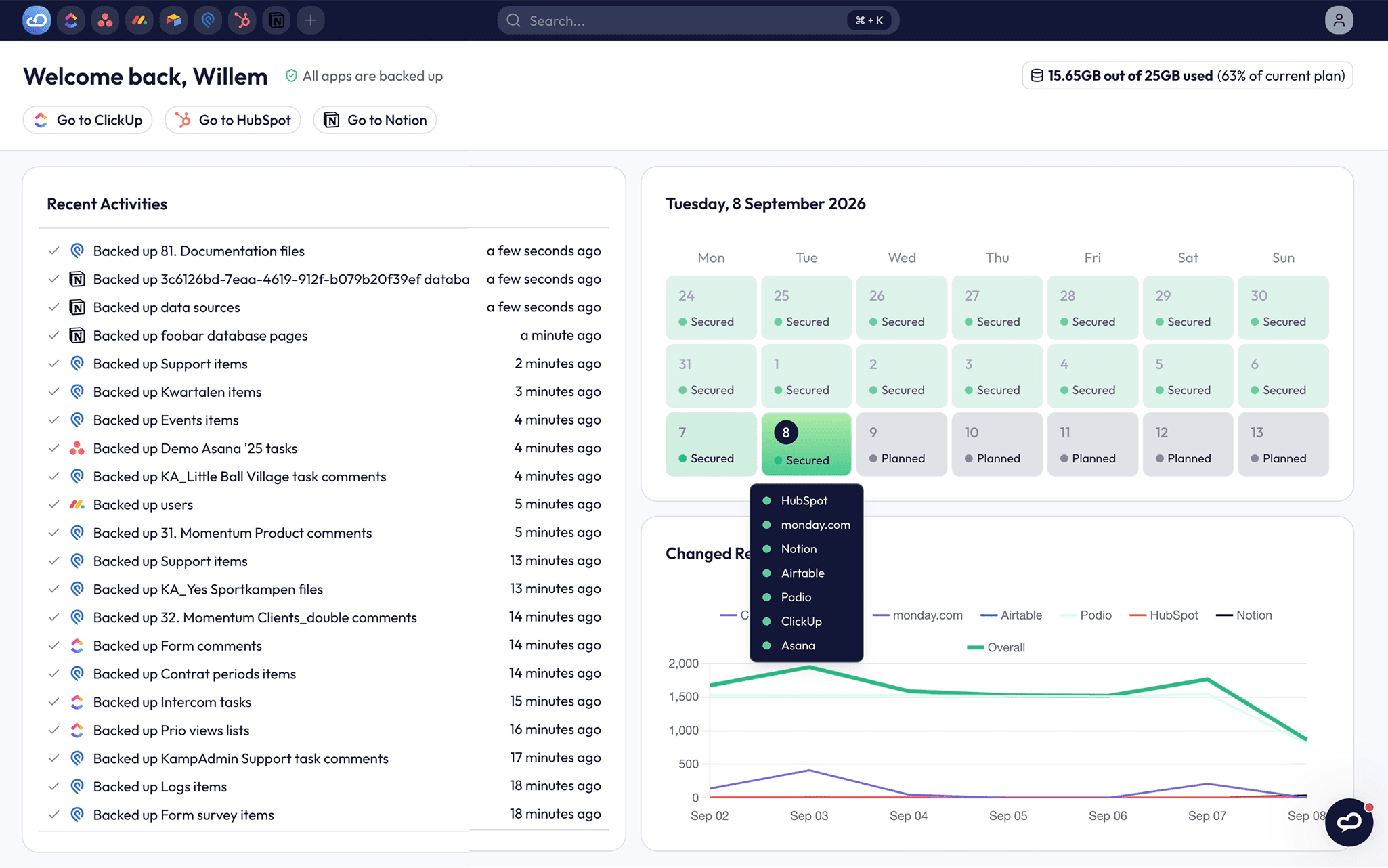Open the chat support bubble
The image size is (1388, 868).
tap(1349, 822)
